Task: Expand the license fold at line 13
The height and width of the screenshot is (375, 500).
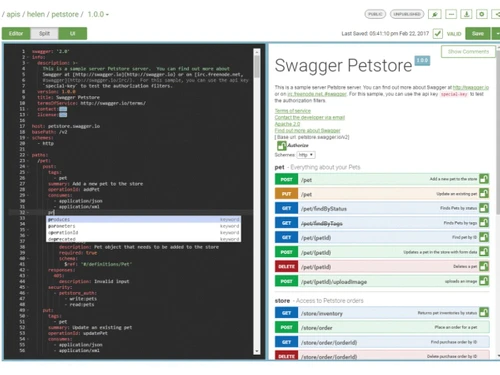Action: pos(28,115)
